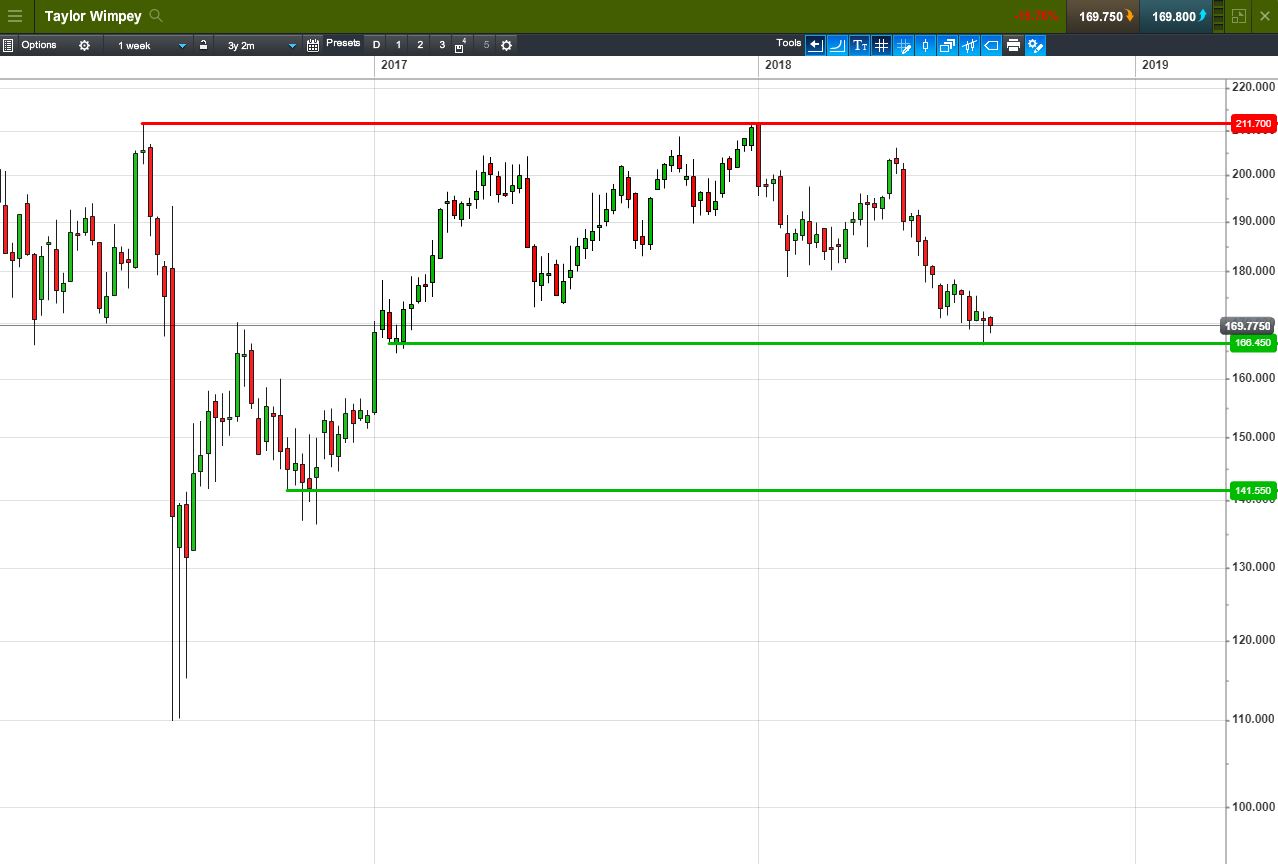
Task: Click the 2017 time axis label
Action: pyautogui.click(x=394, y=65)
